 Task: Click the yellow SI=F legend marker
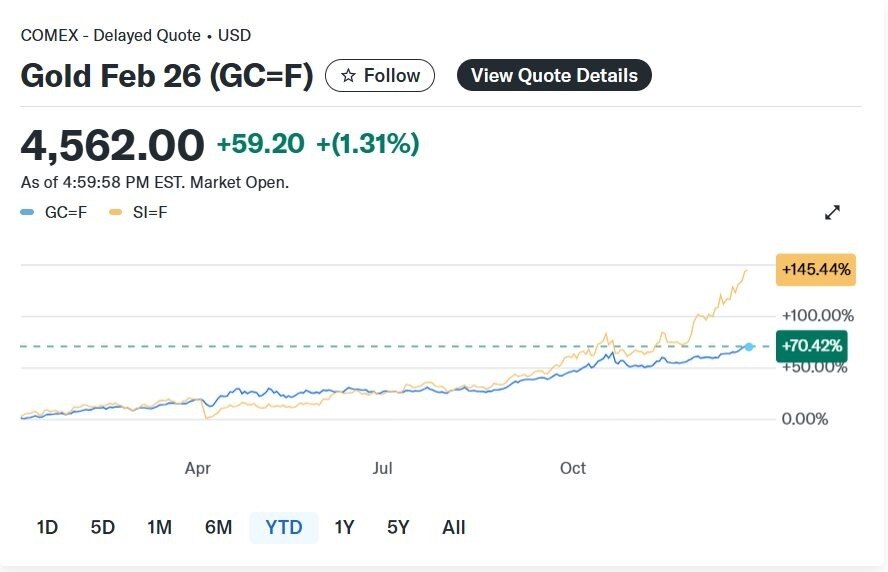(116, 212)
